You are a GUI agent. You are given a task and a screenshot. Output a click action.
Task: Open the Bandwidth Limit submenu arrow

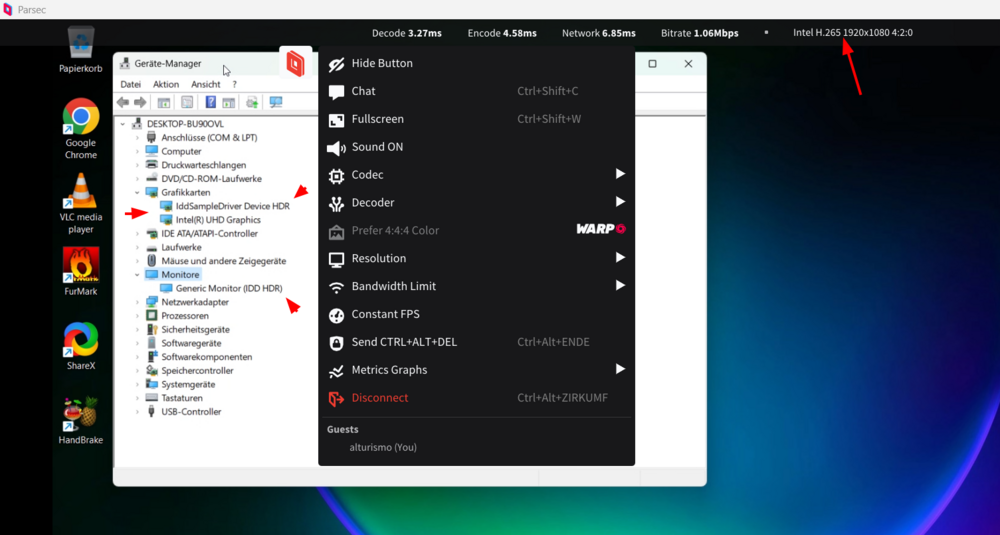point(620,286)
